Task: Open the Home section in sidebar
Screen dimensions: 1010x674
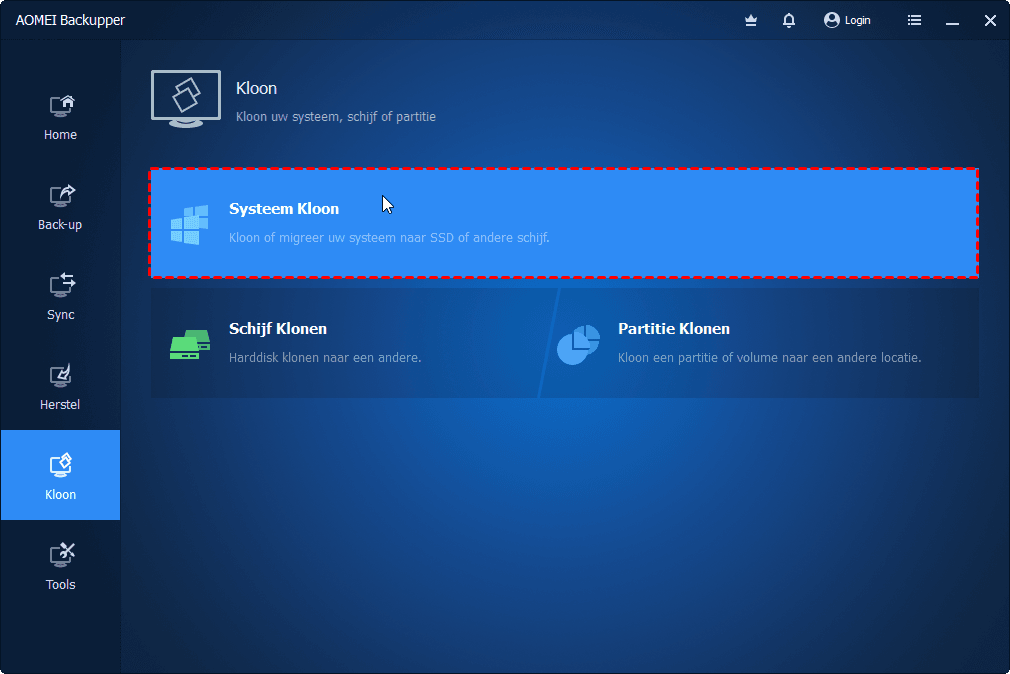Action: coord(60,116)
